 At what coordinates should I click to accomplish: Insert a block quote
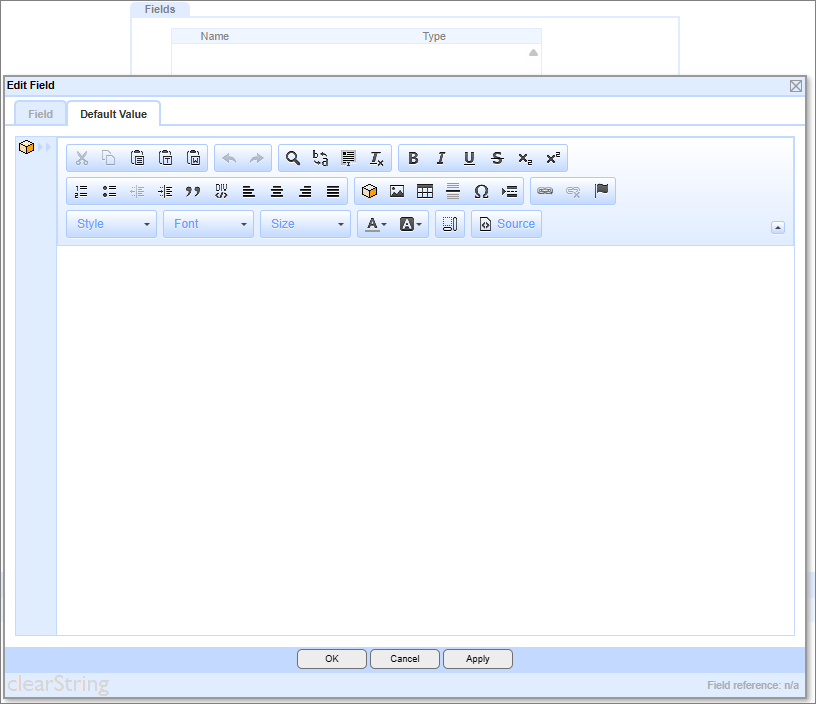point(193,191)
